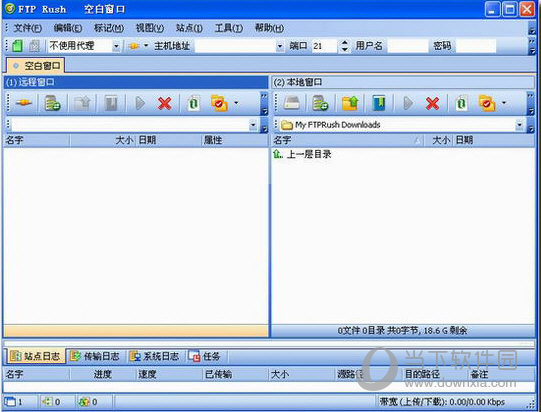Switch to the 传输日志 tab

tap(96, 356)
